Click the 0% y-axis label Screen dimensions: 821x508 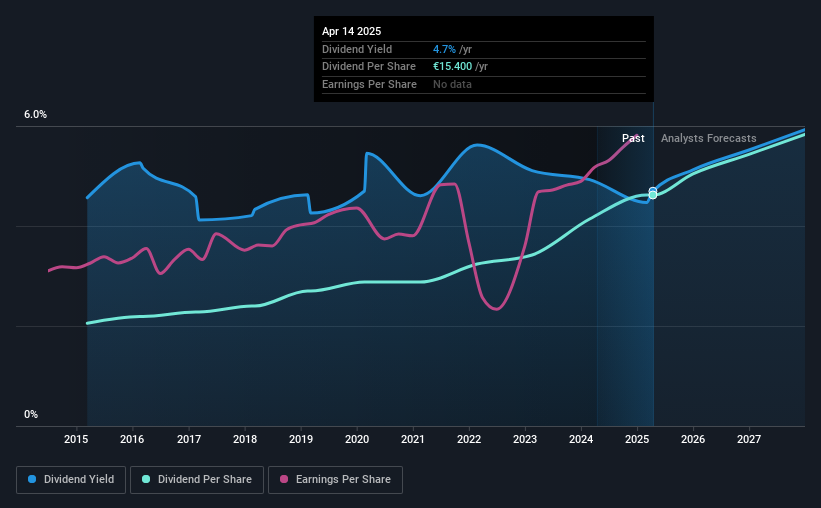[31, 414]
